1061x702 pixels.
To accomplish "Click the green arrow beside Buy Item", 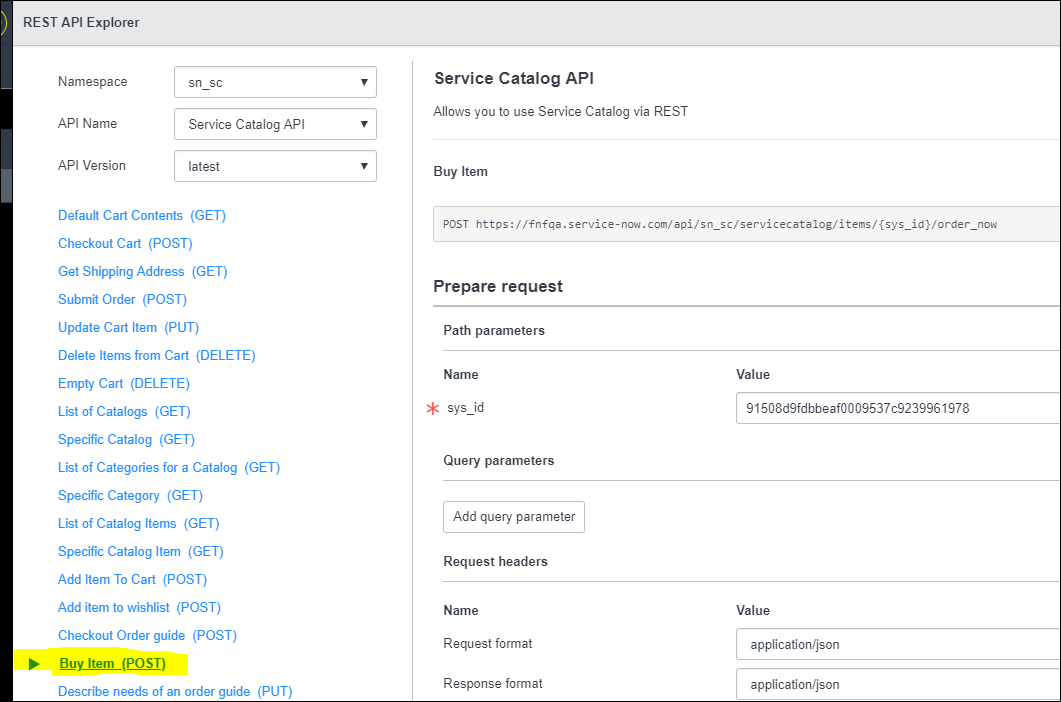I will click(x=35, y=664).
